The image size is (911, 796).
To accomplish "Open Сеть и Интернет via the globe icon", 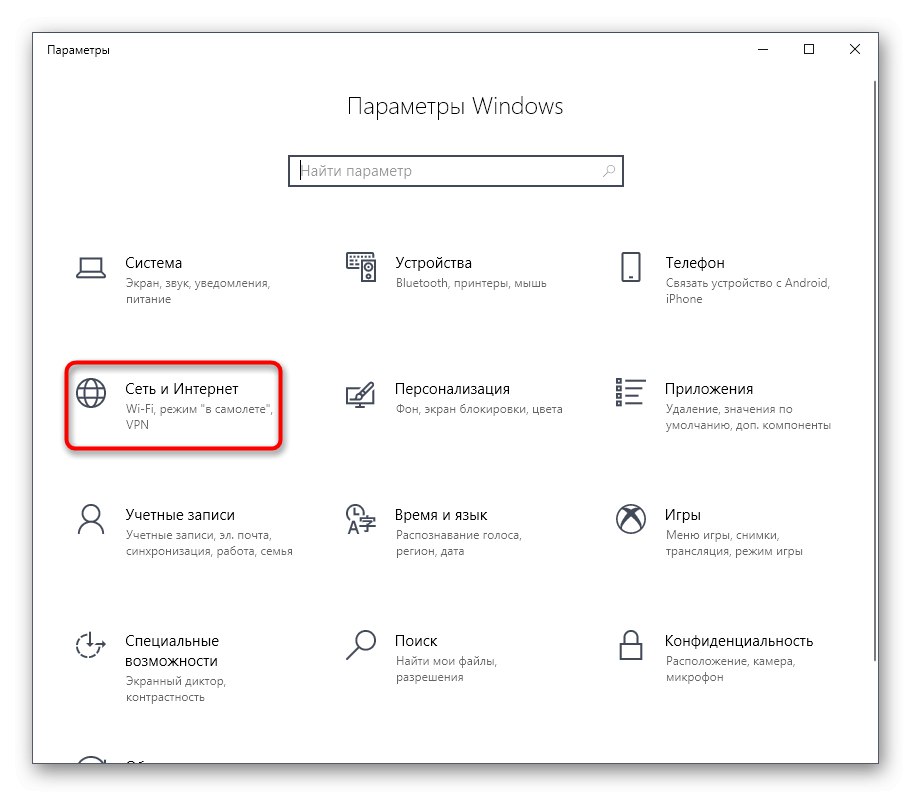I will click(x=90, y=394).
